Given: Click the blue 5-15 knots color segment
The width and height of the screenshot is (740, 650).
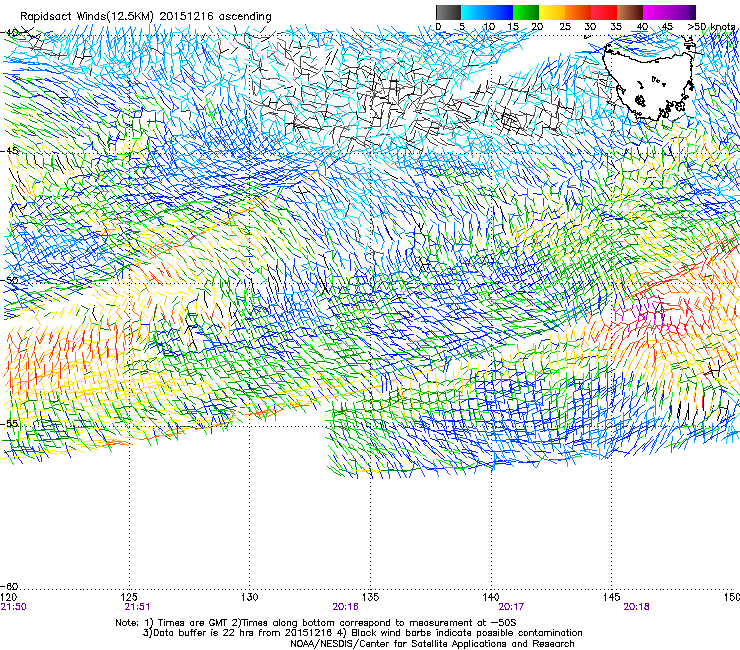Looking at the screenshot, I should (487, 12).
